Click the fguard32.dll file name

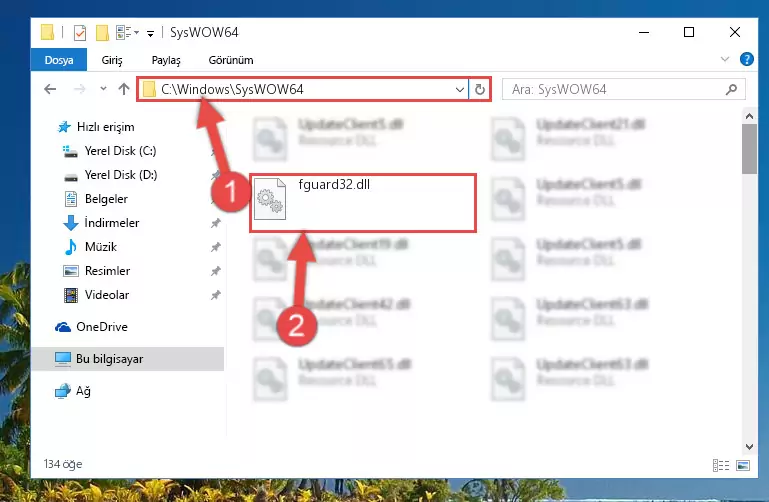click(x=334, y=185)
